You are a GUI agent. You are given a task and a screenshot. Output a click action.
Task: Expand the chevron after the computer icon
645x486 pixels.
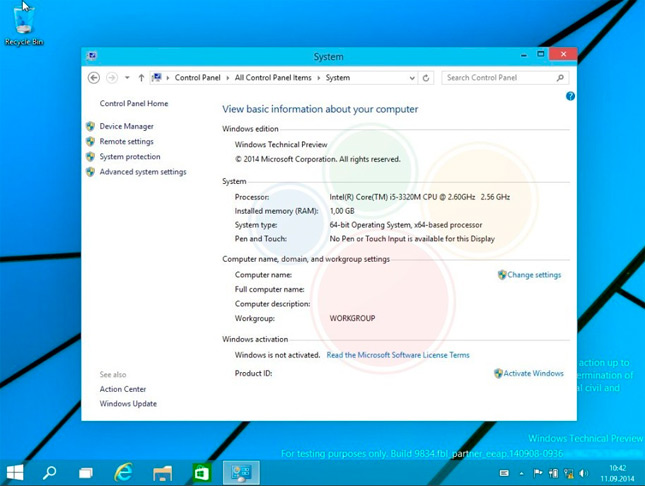168,78
